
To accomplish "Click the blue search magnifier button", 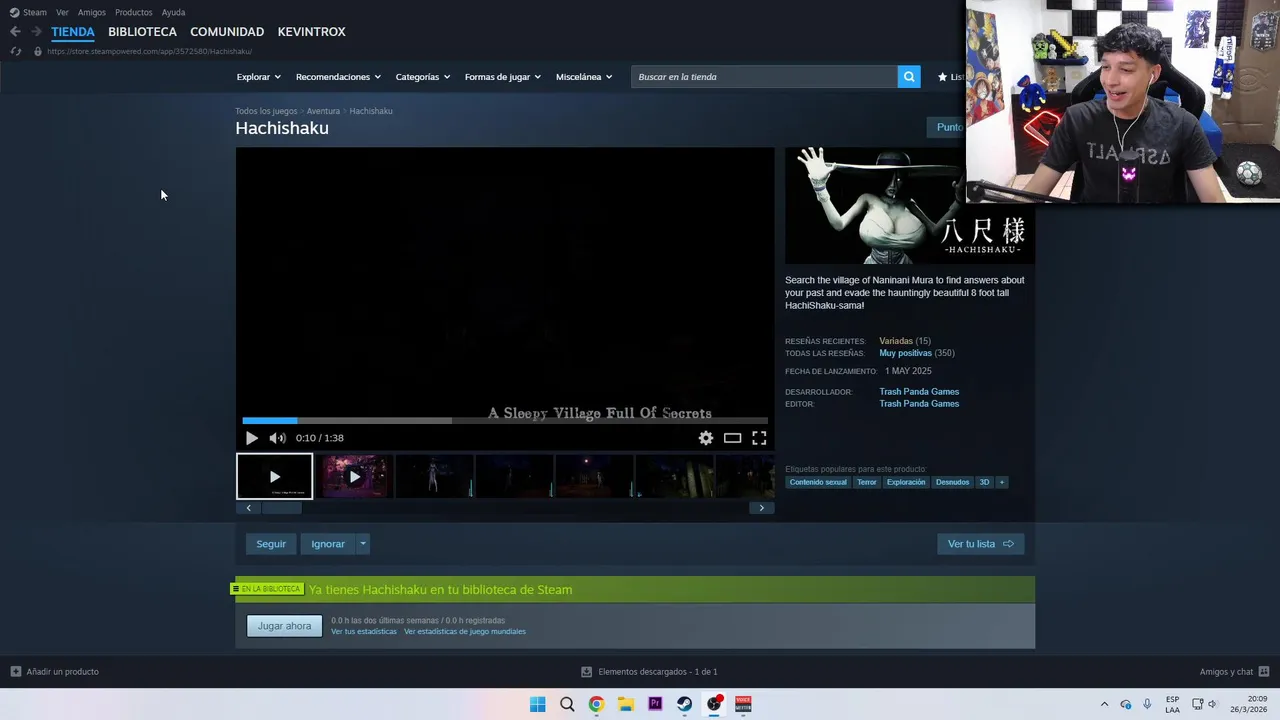I will click(x=909, y=77).
